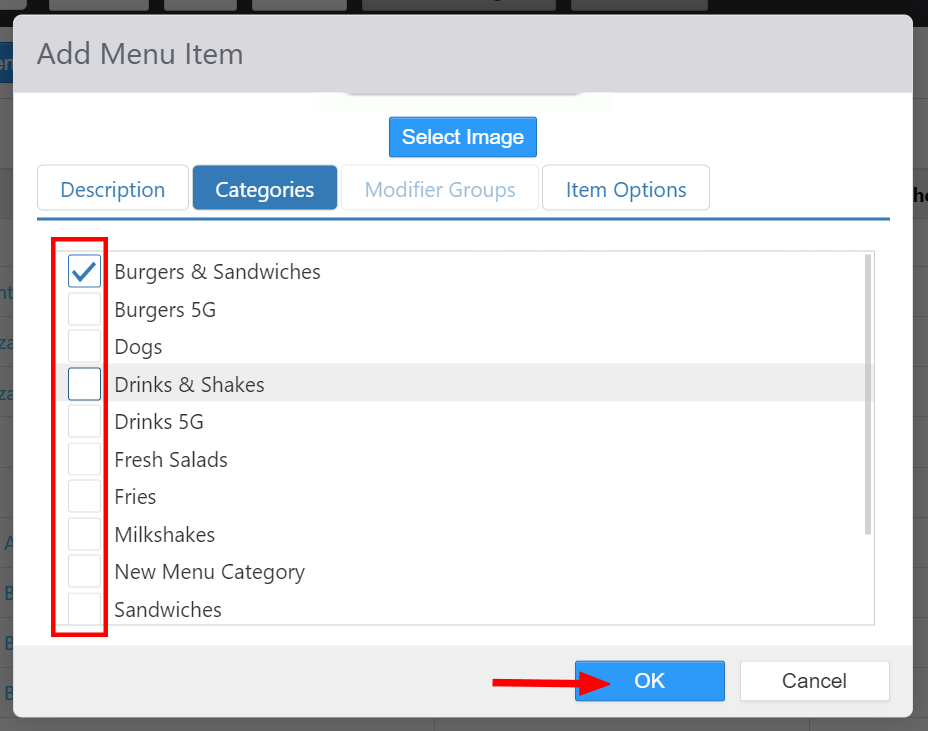
Task: Confirm with the OK button
Action: (x=649, y=681)
